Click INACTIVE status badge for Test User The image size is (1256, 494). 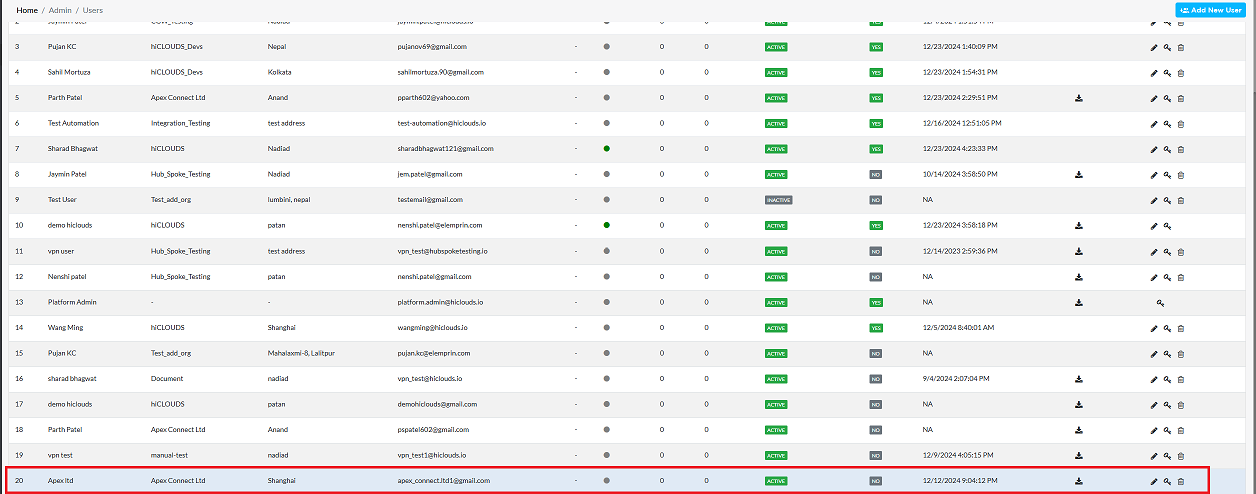point(778,200)
